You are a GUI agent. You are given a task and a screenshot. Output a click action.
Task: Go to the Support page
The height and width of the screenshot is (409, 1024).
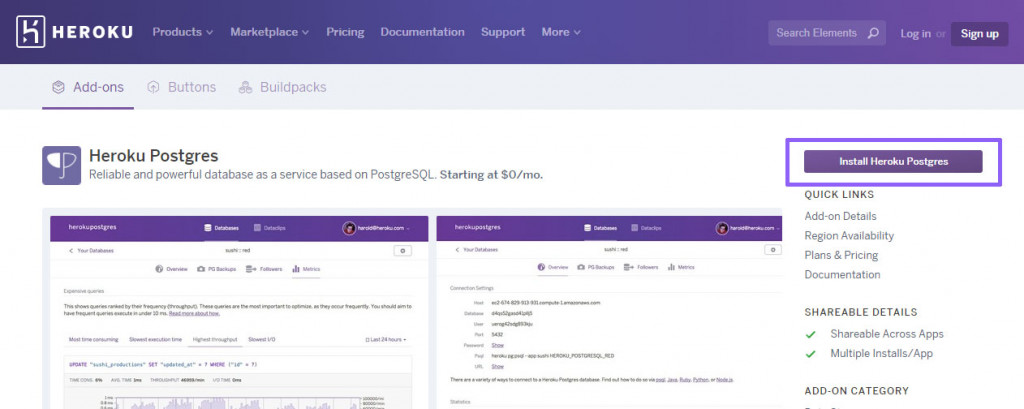click(503, 32)
